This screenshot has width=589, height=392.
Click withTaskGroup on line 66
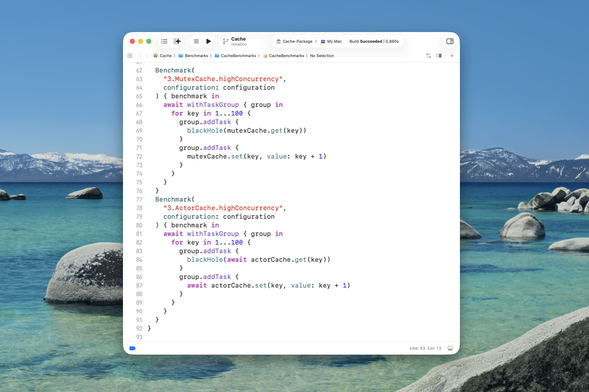click(x=213, y=105)
